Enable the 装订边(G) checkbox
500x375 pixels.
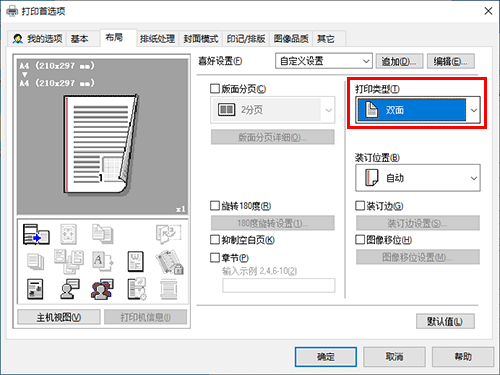[360, 206]
